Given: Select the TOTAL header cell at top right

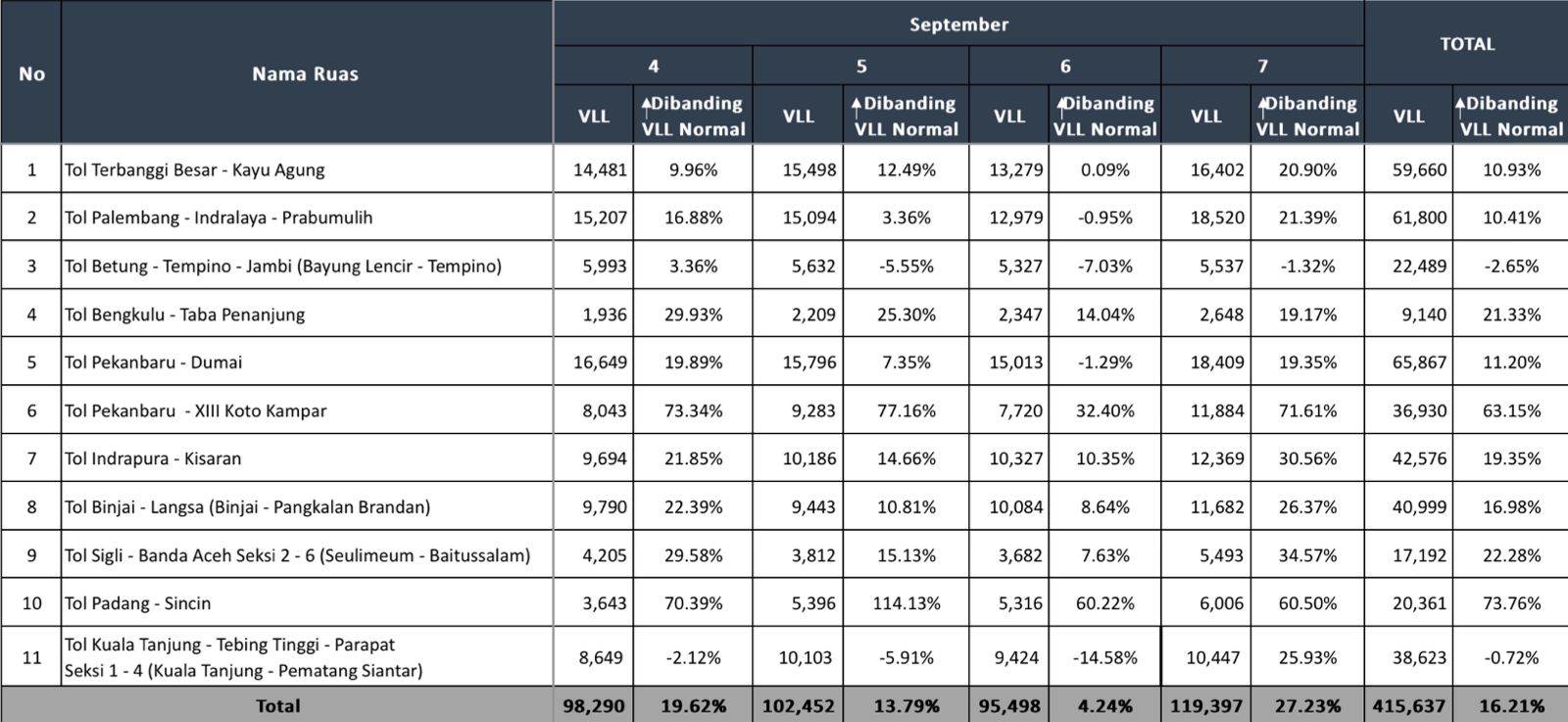Looking at the screenshot, I should [1466, 44].
